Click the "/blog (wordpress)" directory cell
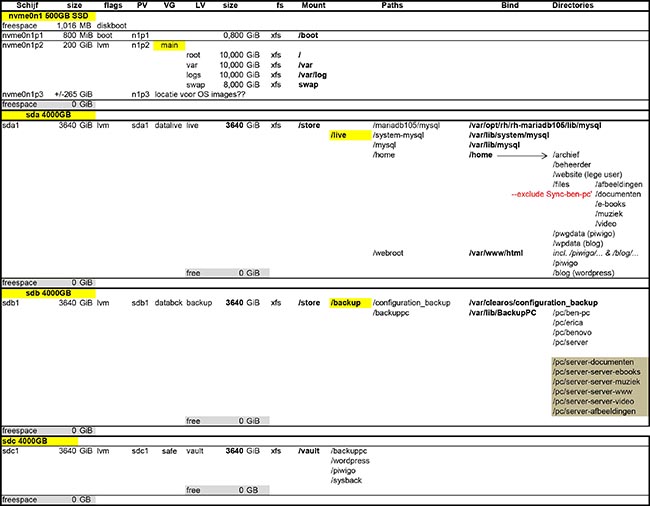This screenshot has width=650, height=506. 583,273
